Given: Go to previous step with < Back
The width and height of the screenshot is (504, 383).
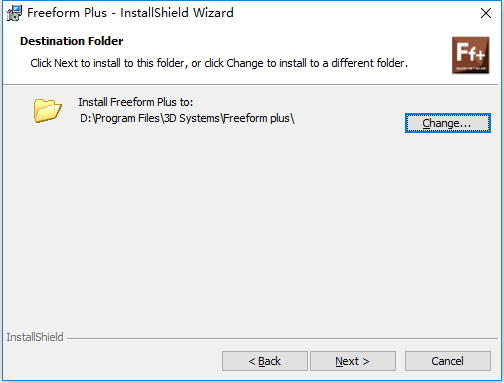Looking at the screenshot, I should [265, 361].
